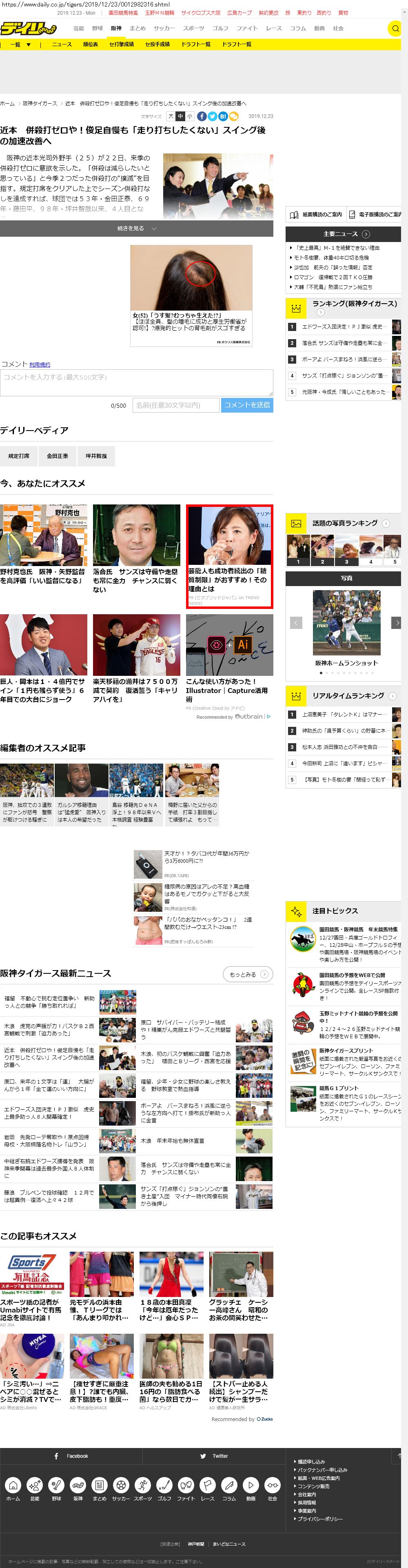
Task: Set font size to small (小)
Action: pyautogui.click(x=189, y=116)
